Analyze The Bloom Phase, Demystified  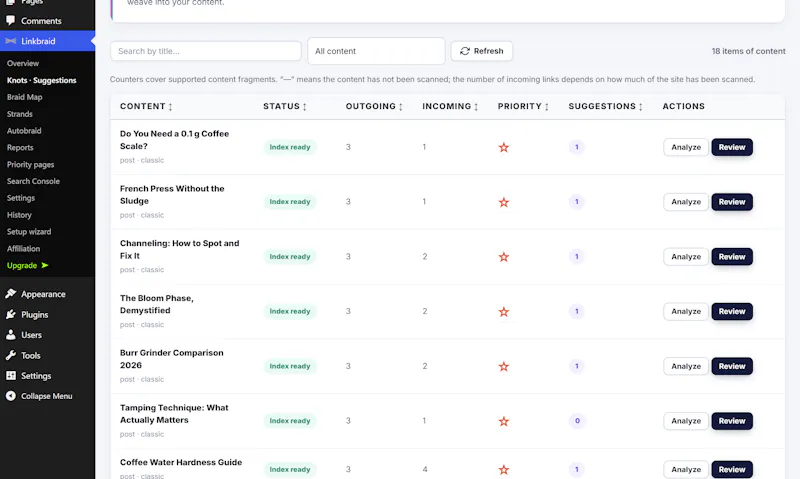click(x=686, y=311)
